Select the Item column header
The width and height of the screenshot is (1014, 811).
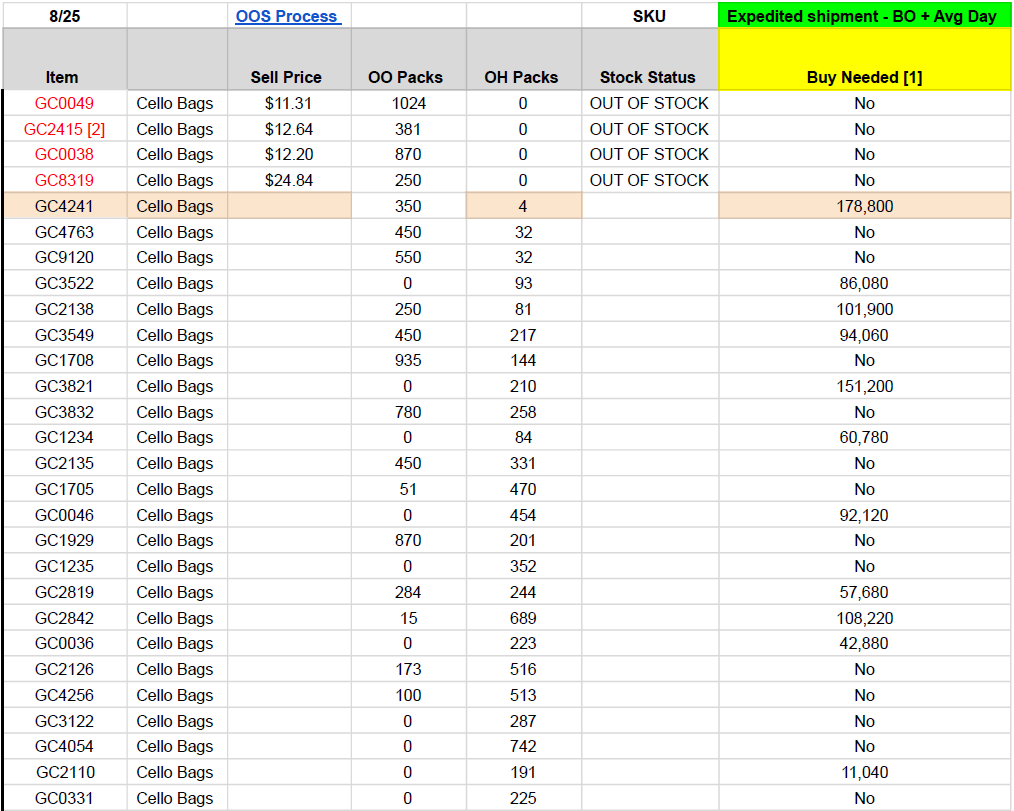point(62,77)
